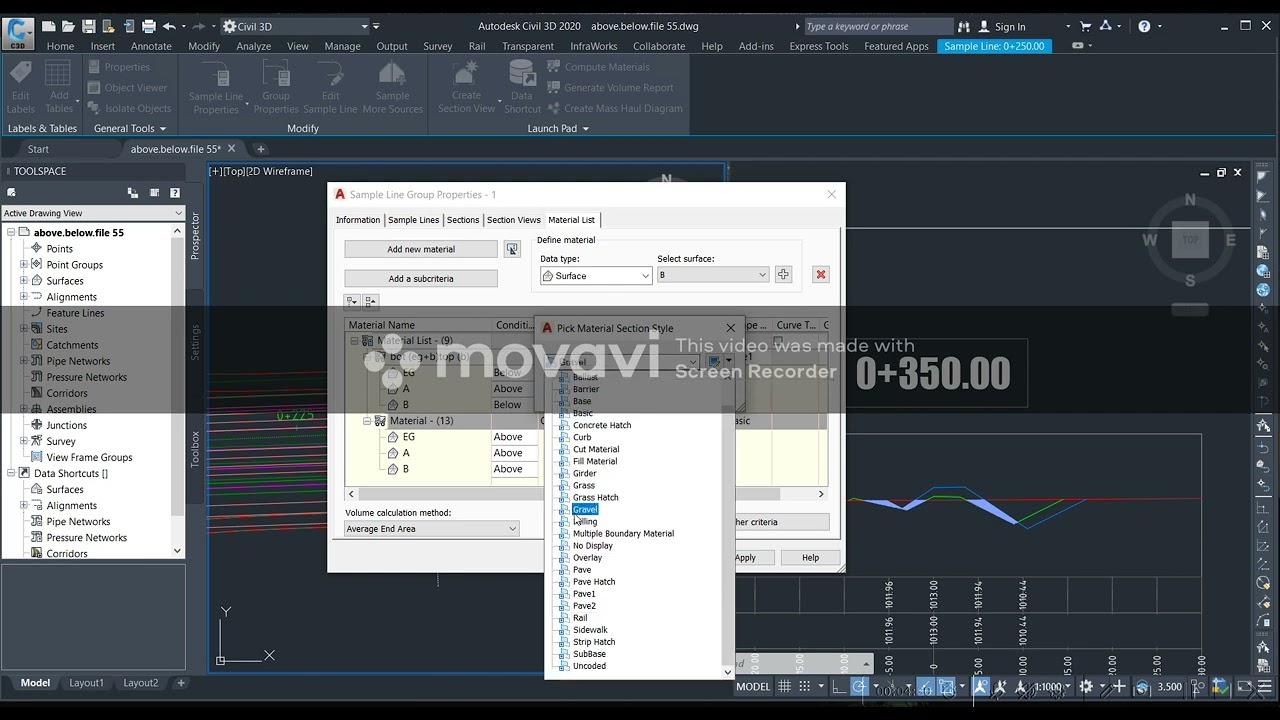Select the Corridors node in Prospector
Image resolution: width=1280 pixels, height=720 pixels.
[67, 393]
